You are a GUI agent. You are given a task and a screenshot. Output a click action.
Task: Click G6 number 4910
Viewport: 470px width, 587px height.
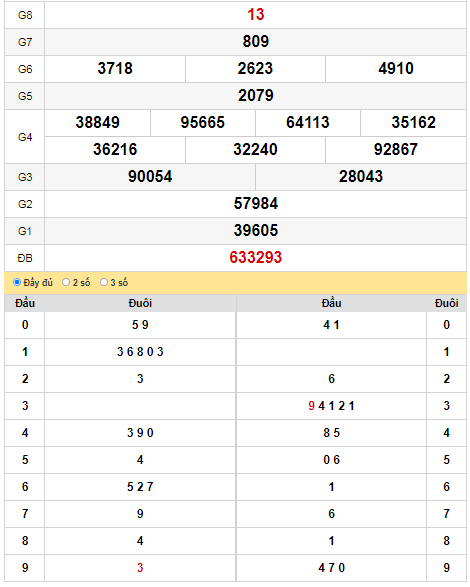coord(396,69)
